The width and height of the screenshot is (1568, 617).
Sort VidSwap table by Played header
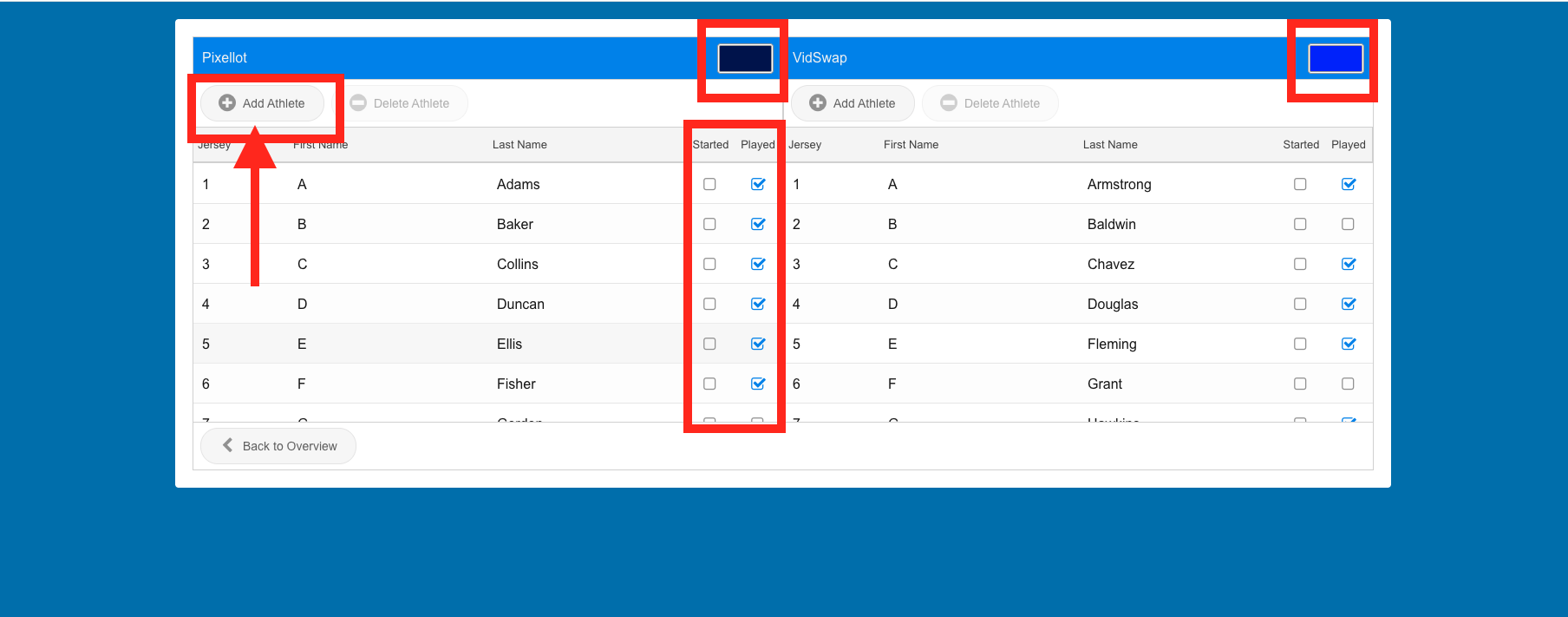click(1349, 145)
